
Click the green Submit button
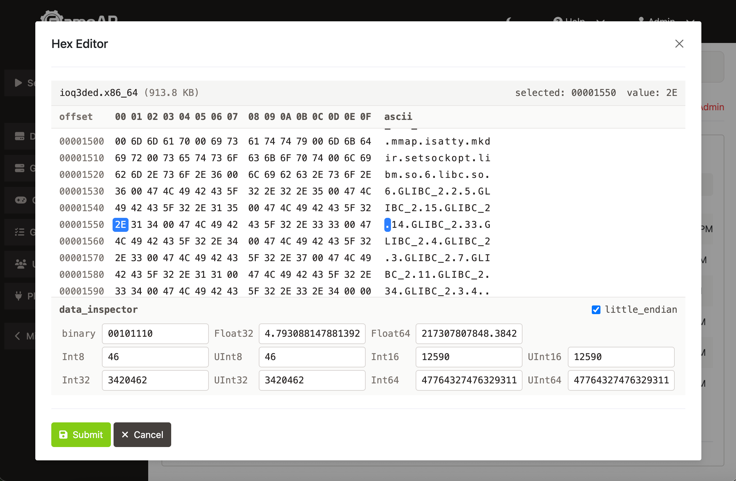coord(81,435)
